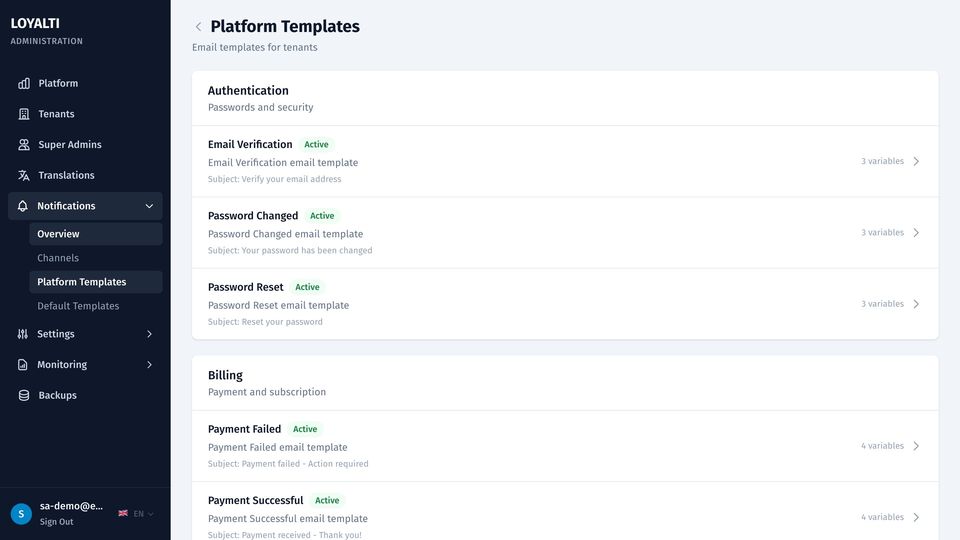The width and height of the screenshot is (960, 540).
Task: Click the UK flag language icon
Action: click(123, 513)
